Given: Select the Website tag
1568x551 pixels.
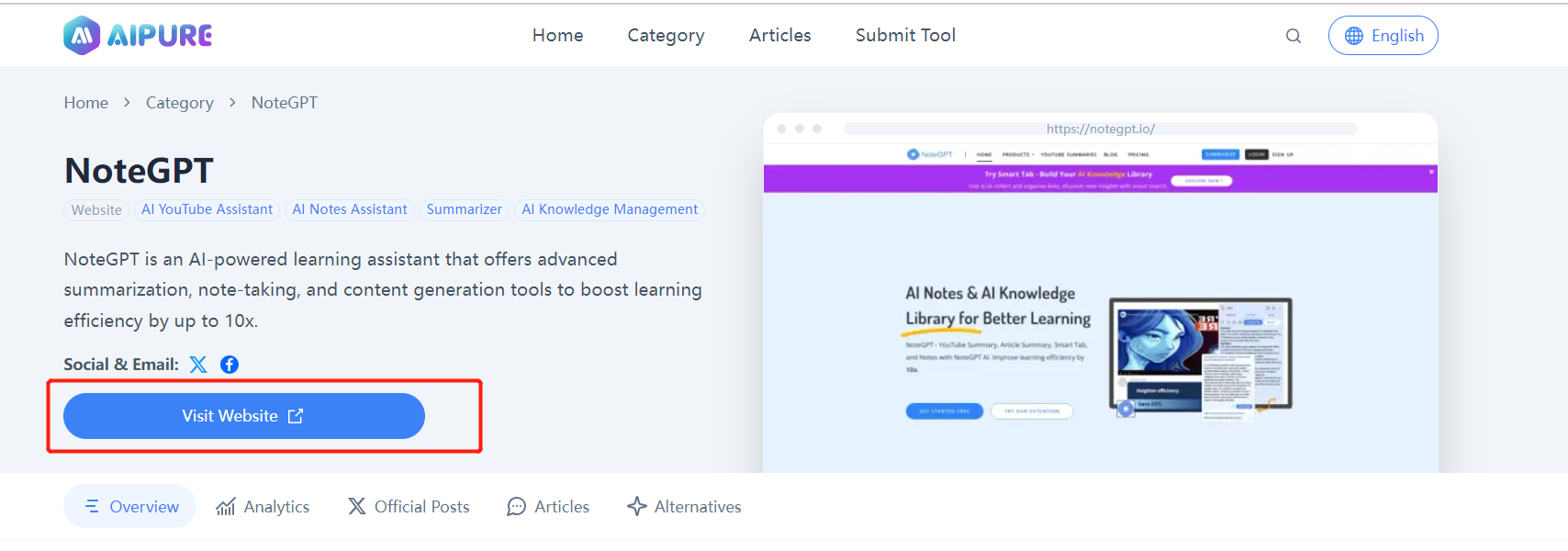Looking at the screenshot, I should [96, 210].
